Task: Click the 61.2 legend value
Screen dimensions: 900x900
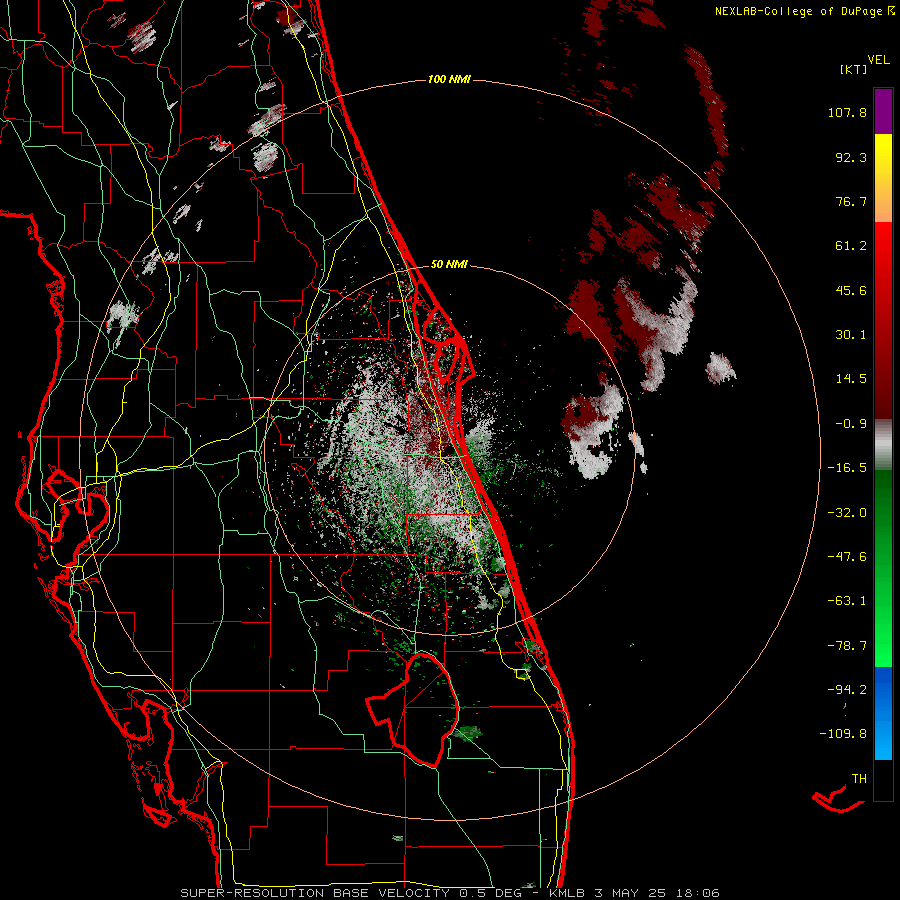Action: coord(851,246)
